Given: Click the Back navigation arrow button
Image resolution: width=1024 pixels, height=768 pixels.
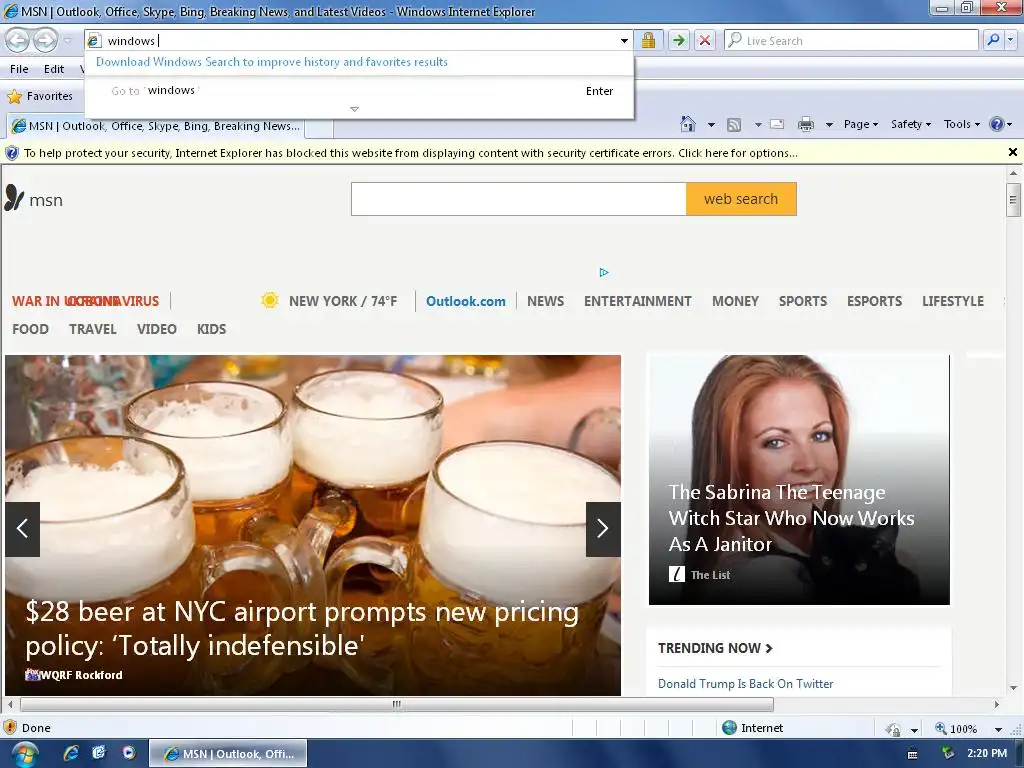Looking at the screenshot, I should point(18,40).
